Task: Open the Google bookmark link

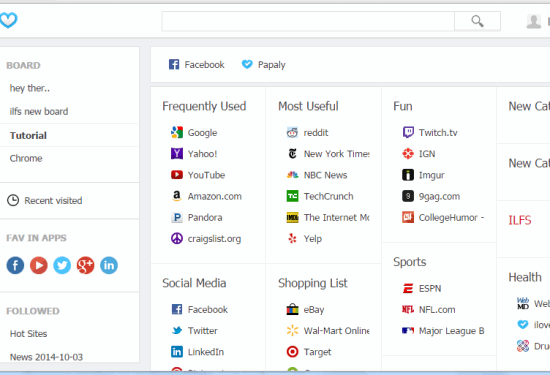Action: (x=202, y=133)
